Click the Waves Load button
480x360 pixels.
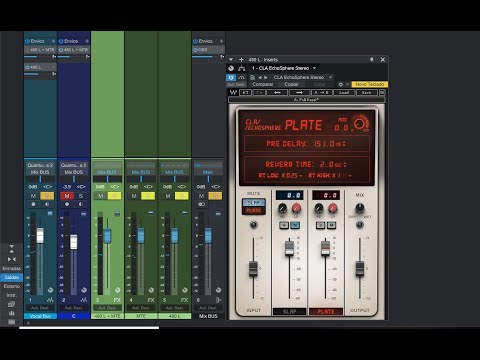pos(344,93)
